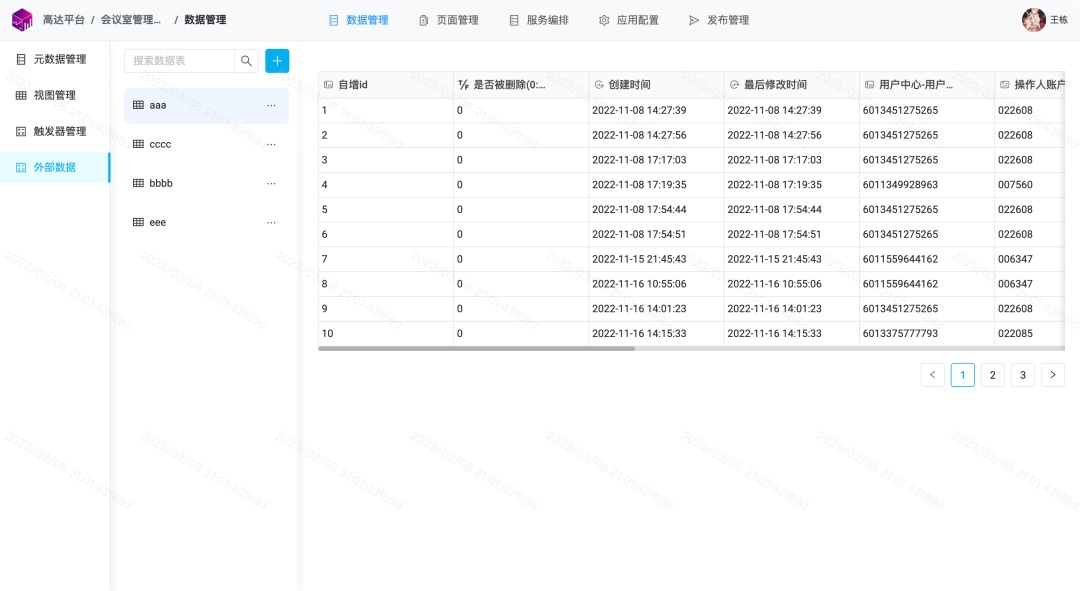Image resolution: width=1080 pixels, height=591 pixels.
Task: Select the eee data table
Action: [x=207, y=223]
